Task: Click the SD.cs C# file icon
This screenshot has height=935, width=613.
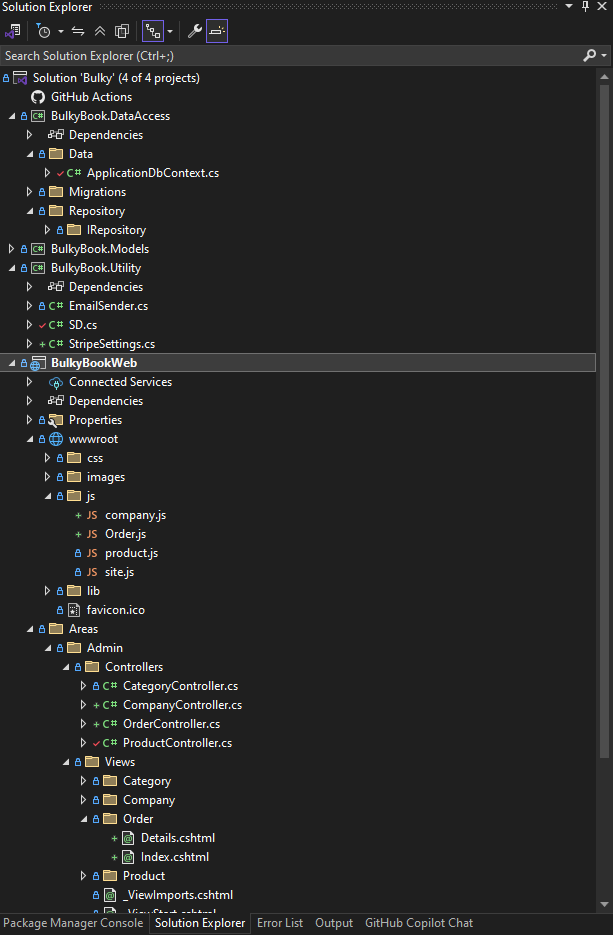Action: tap(56, 325)
